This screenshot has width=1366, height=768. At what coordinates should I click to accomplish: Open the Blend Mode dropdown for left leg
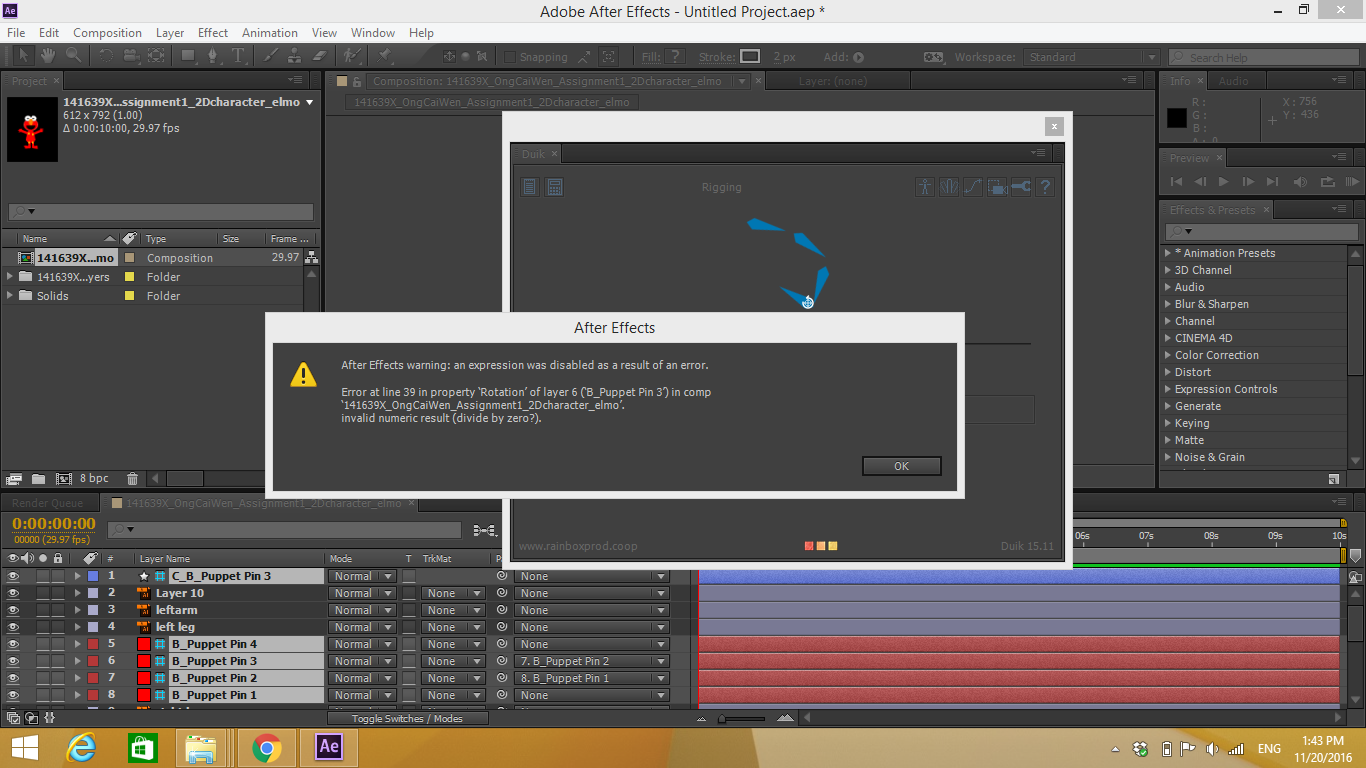[361, 627]
